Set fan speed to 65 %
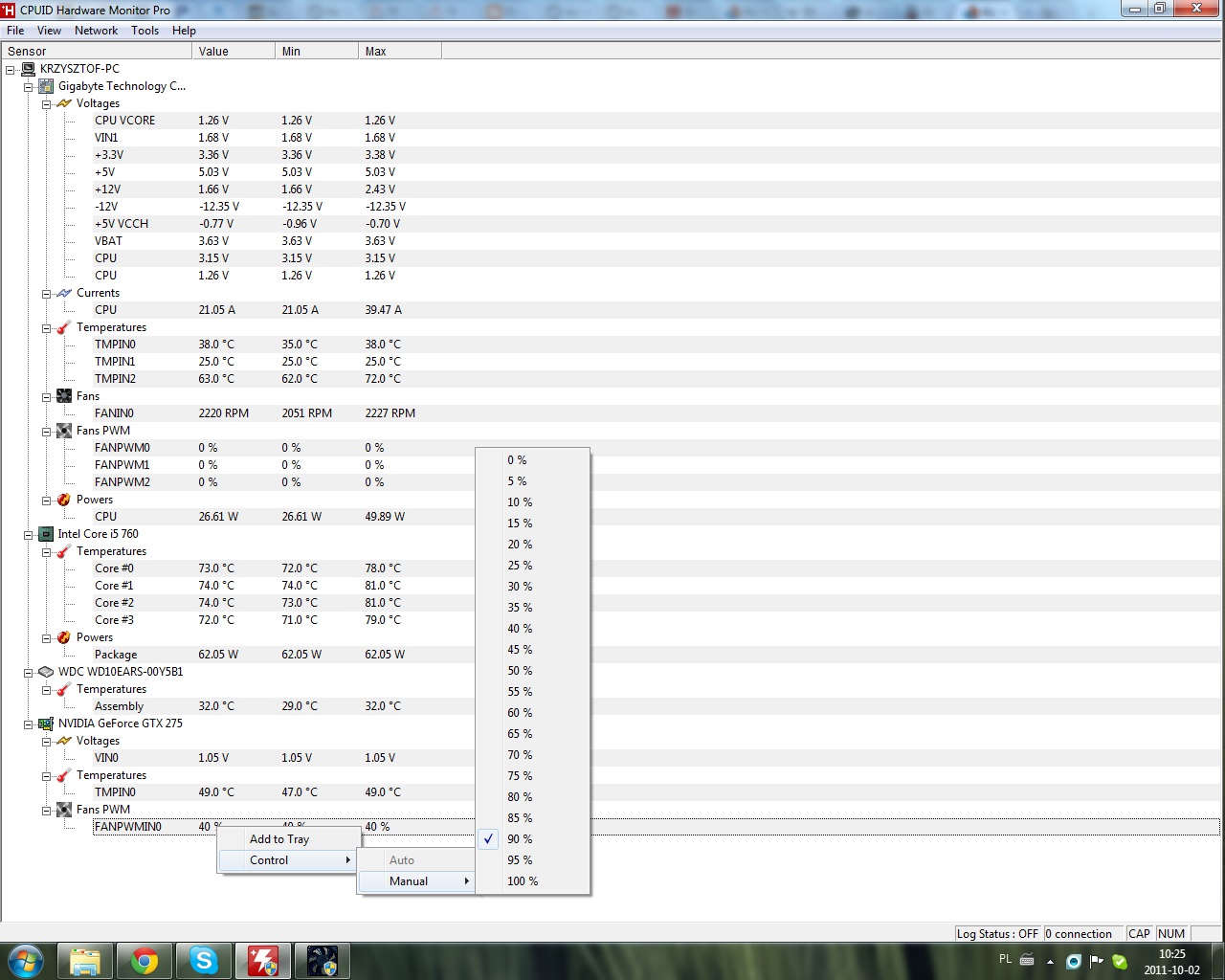Screen dimensions: 1225x980 pyautogui.click(x=532, y=734)
